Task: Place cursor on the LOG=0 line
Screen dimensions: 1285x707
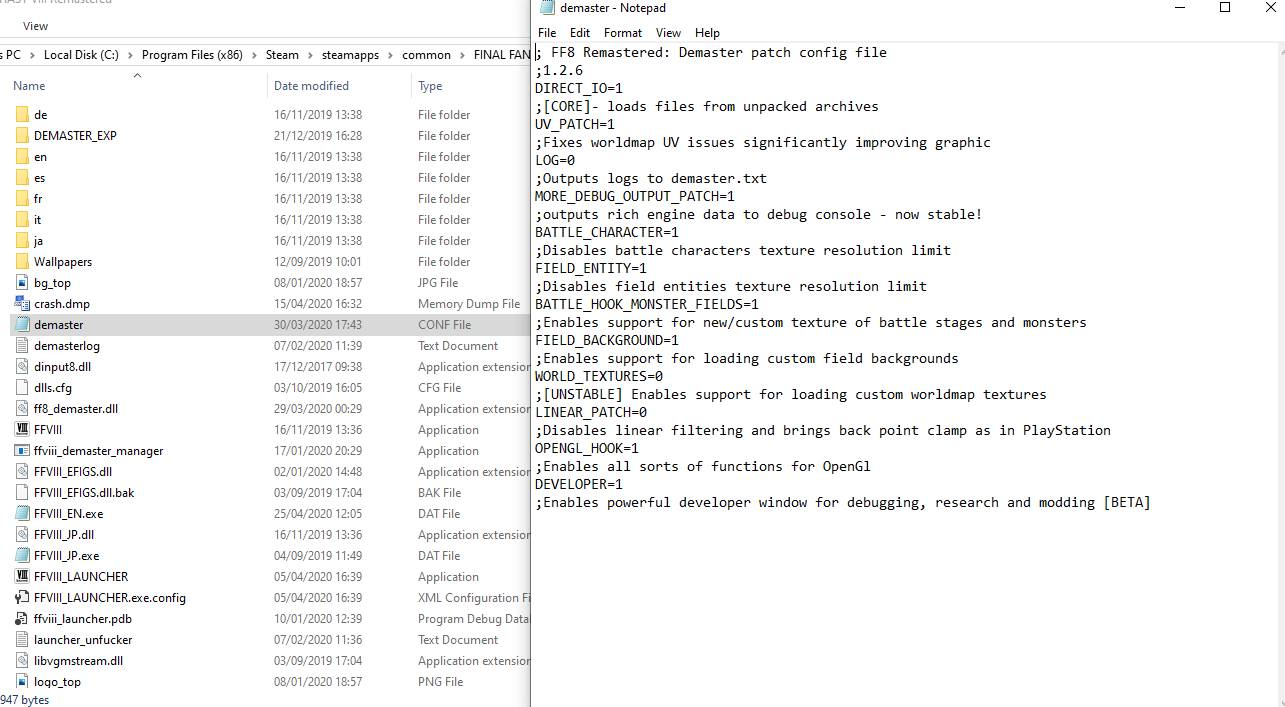Action: tap(555, 160)
